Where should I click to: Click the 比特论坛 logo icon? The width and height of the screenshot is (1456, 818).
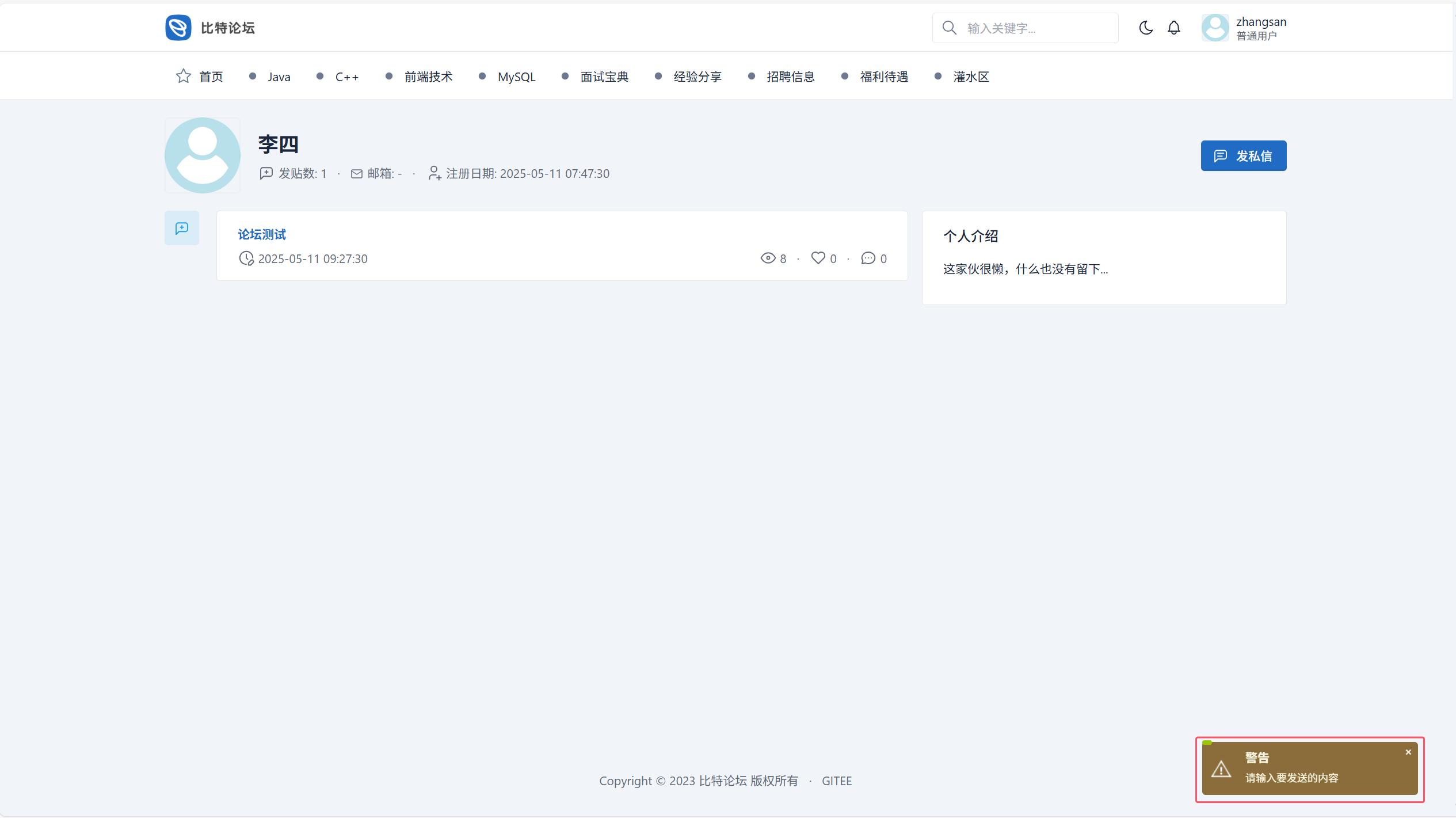178,28
